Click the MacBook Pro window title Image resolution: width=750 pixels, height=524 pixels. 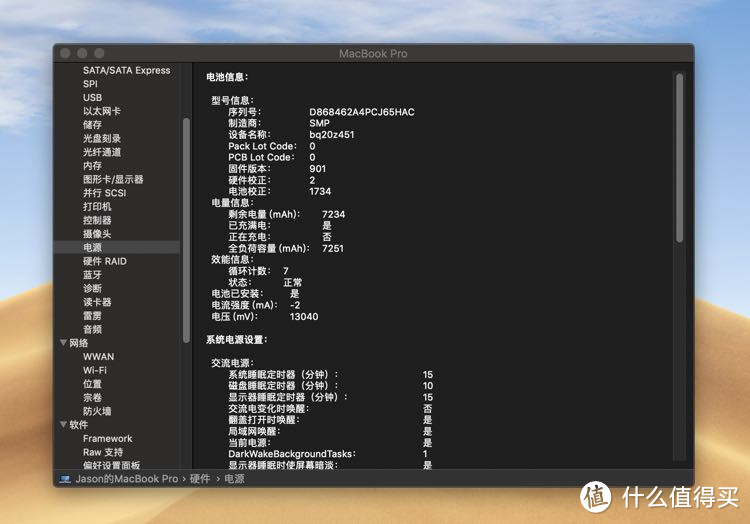click(373, 54)
